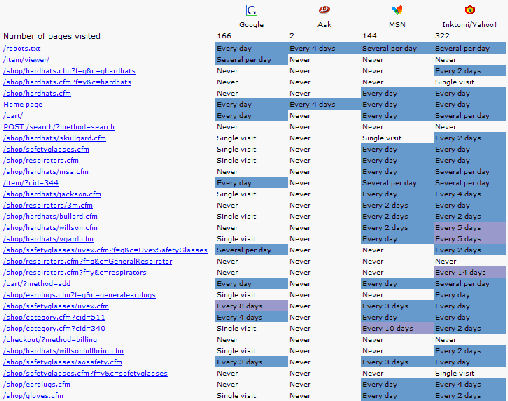Open the /shop/hardhats/willson.cfm link
Image resolution: width=508 pixels, height=401 pixels.
point(50,228)
